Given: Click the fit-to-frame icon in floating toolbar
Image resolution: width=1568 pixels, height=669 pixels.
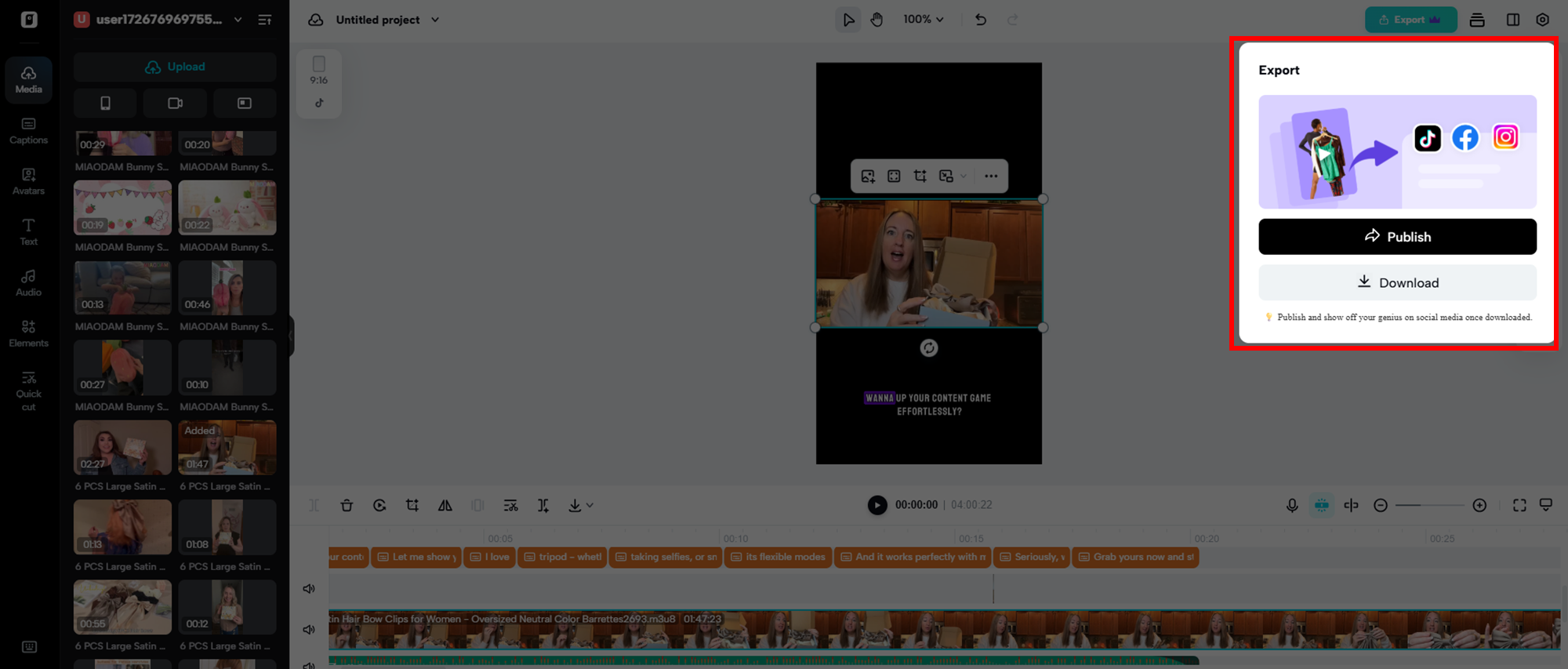Looking at the screenshot, I should 894,176.
